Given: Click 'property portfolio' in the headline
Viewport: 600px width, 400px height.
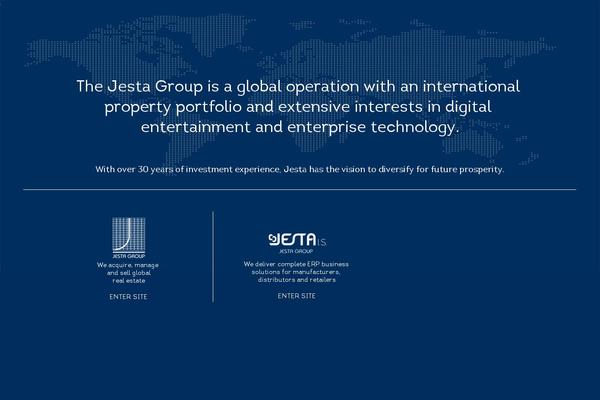Looking at the screenshot, I should (x=182, y=107).
